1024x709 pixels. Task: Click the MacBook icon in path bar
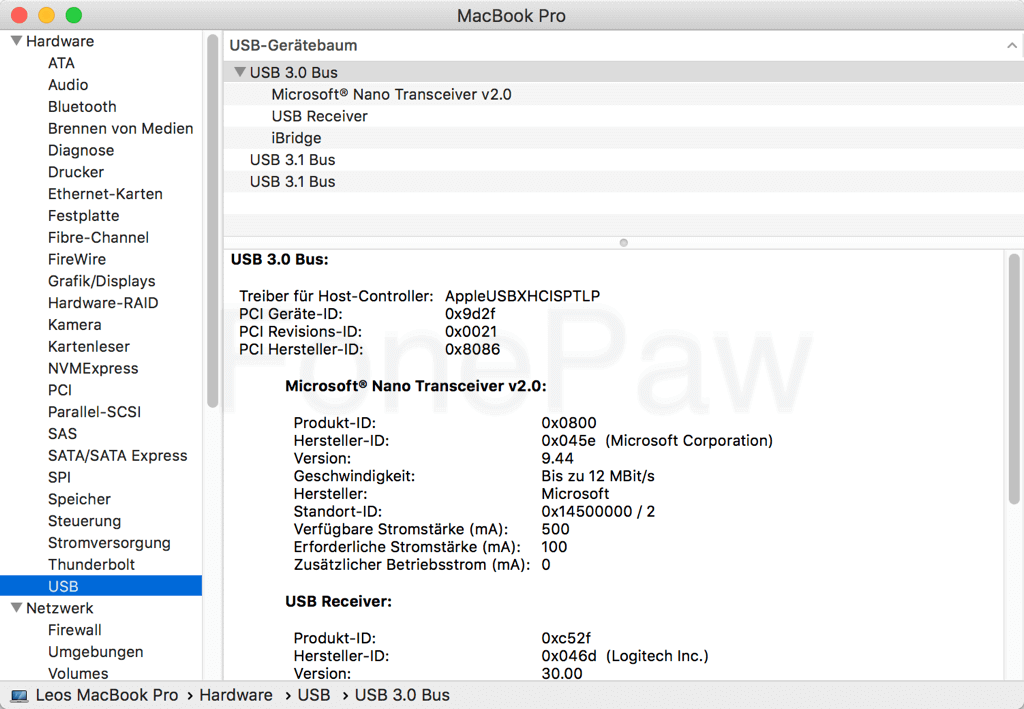click(19, 695)
